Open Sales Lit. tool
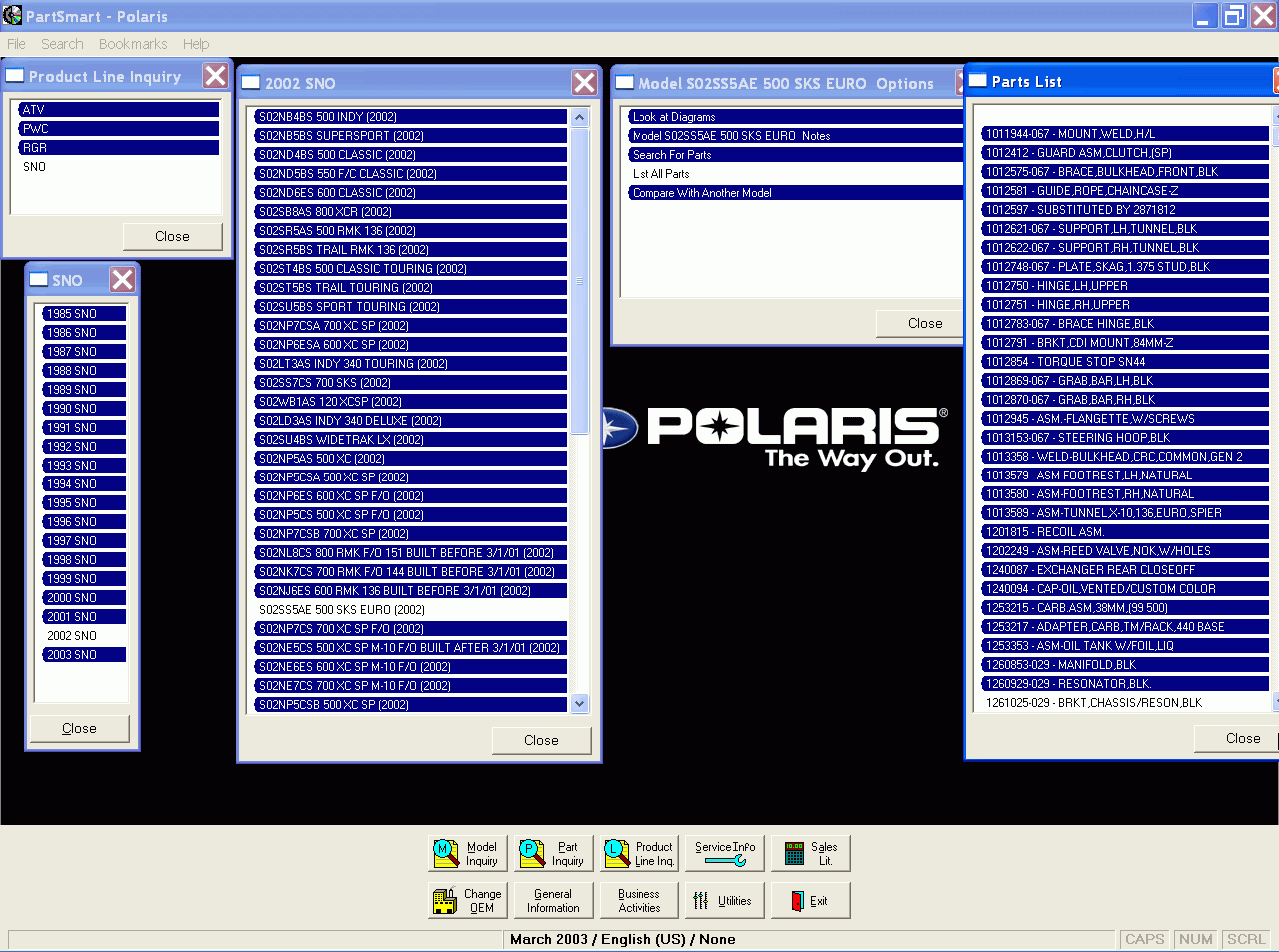This screenshot has height=952, width=1279. (x=811, y=854)
